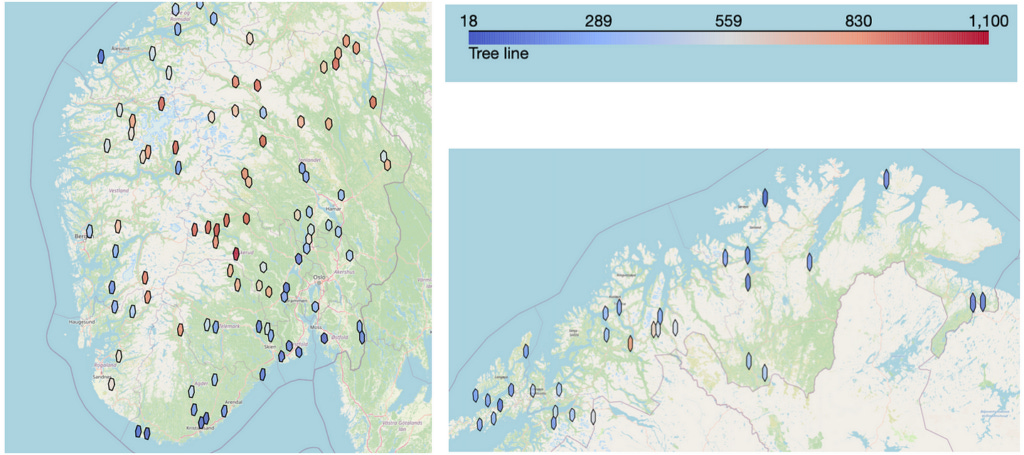Select leftmost marker at Norway's southern tip

(x=138, y=431)
